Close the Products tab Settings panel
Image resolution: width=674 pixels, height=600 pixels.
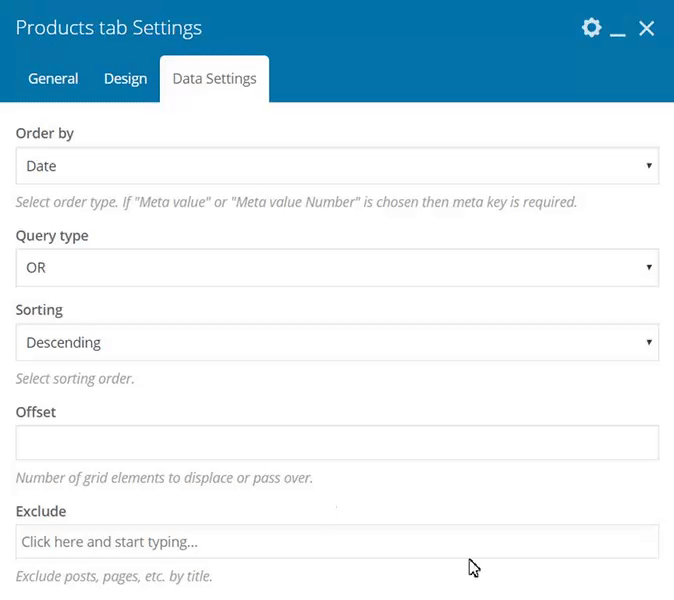[647, 28]
